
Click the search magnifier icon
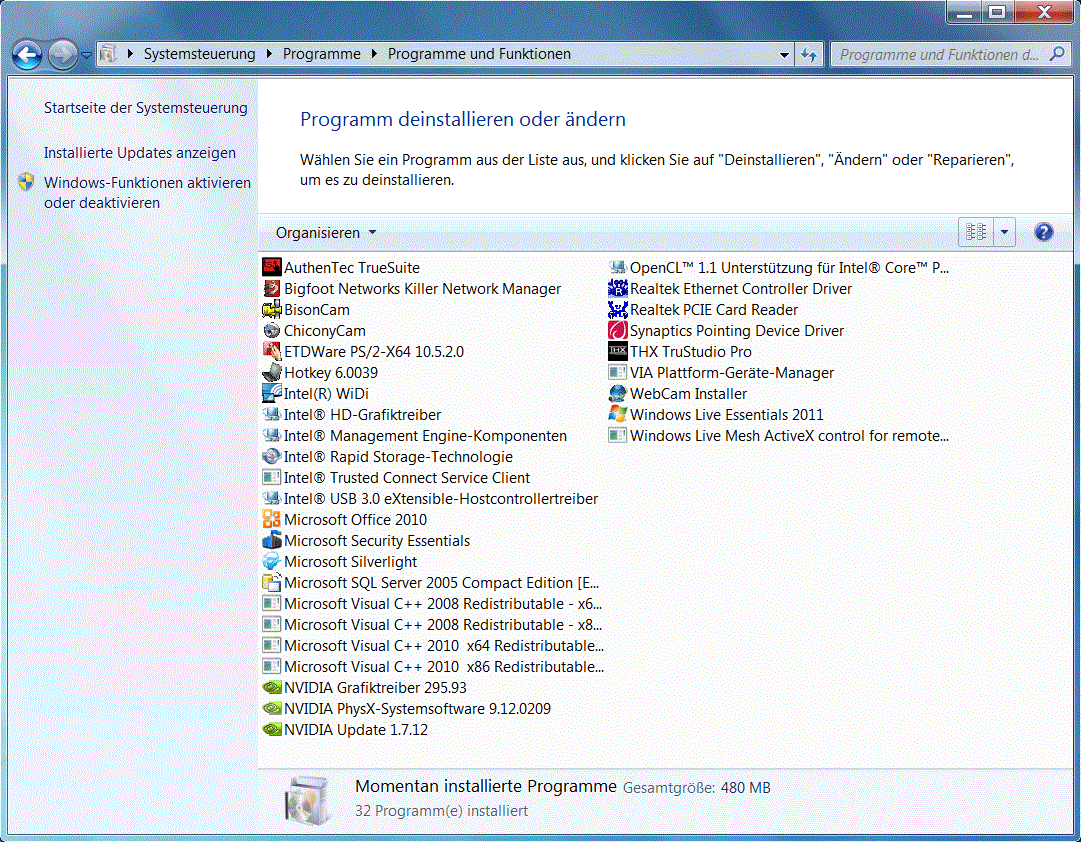1057,54
